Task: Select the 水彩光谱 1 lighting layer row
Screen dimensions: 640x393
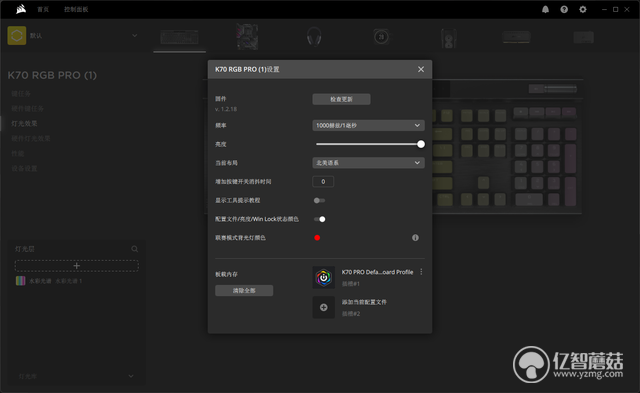Action: (77, 281)
